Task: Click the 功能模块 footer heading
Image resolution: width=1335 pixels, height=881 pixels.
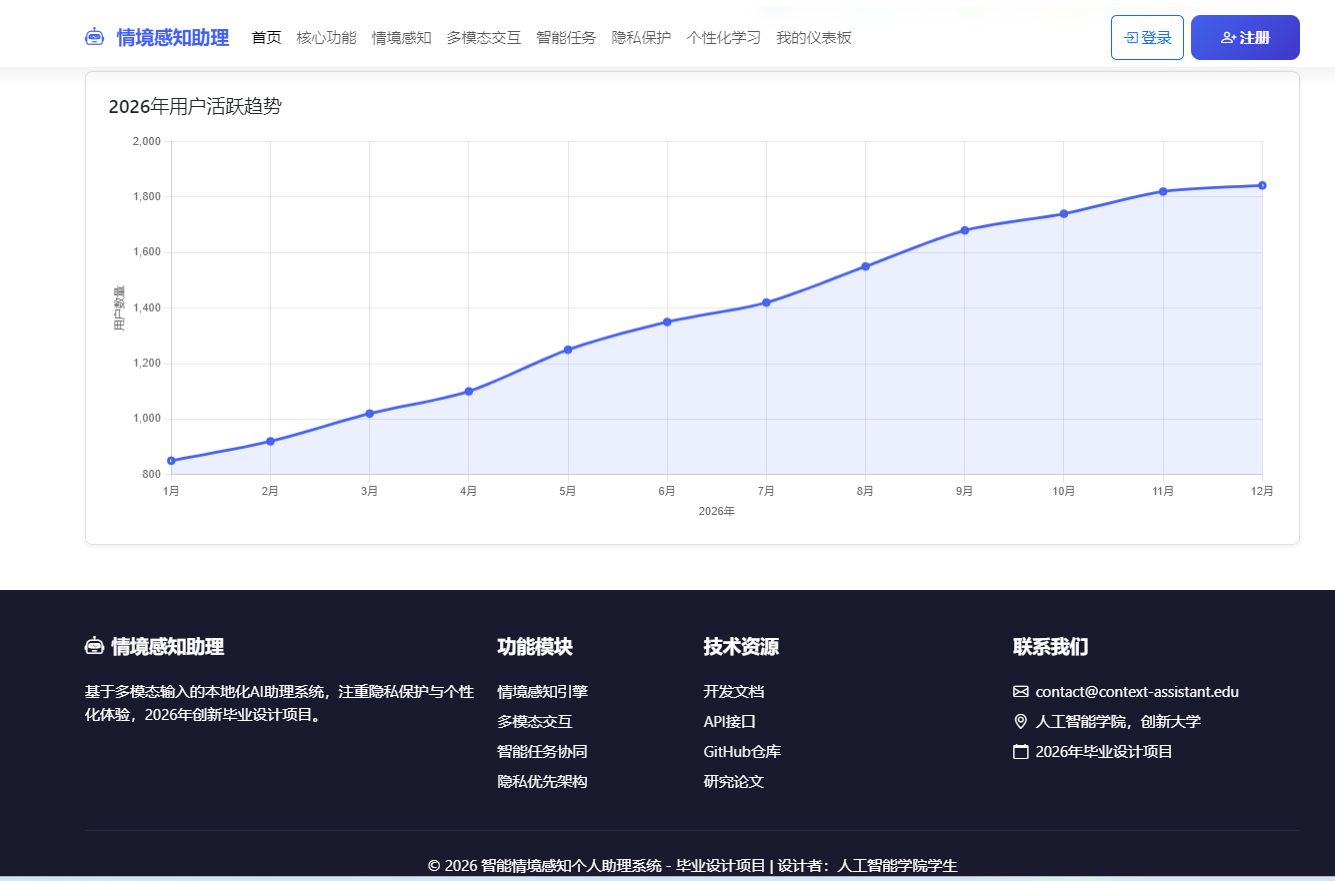Action: pos(535,646)
